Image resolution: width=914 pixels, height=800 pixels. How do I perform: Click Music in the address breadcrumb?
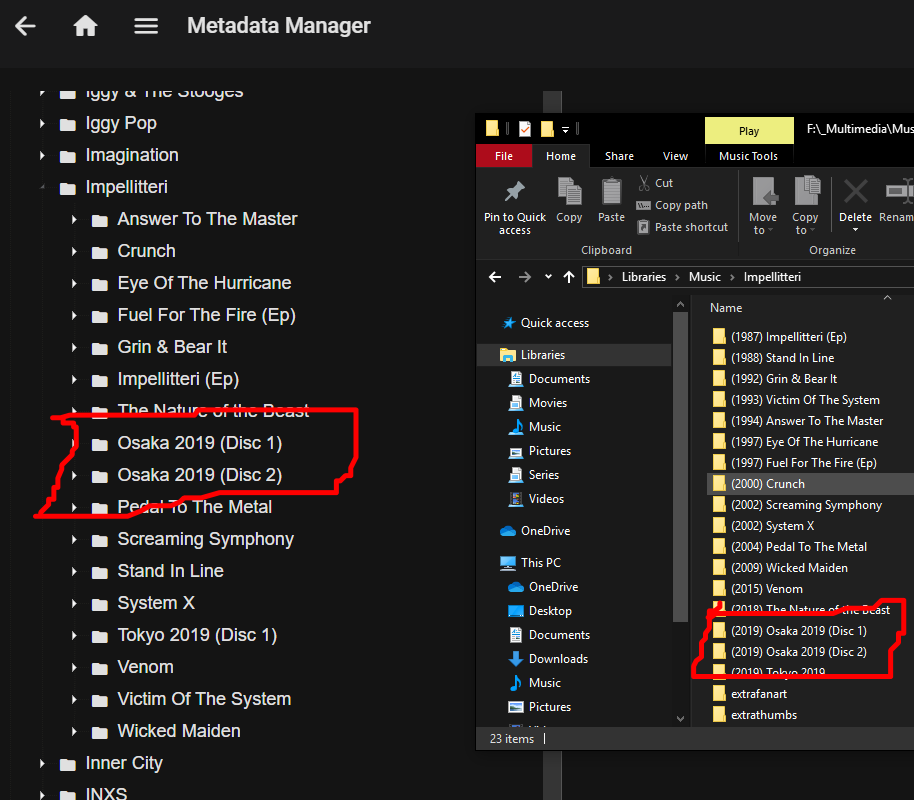click(704, 277)
